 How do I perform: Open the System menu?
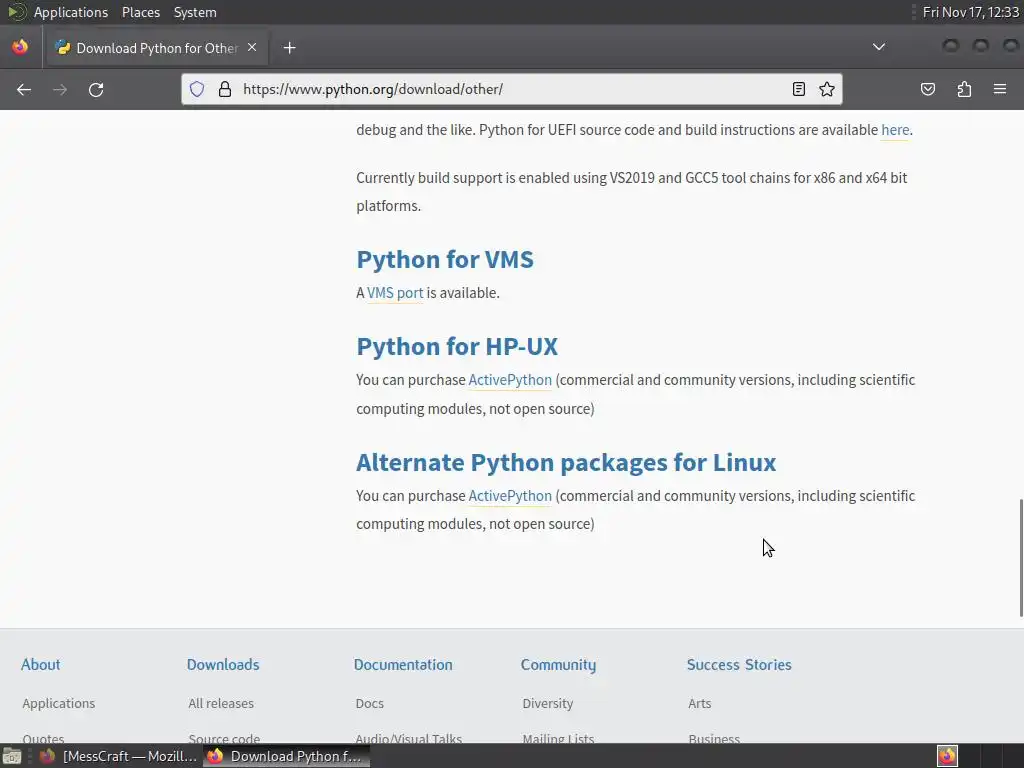pos(195,12)
